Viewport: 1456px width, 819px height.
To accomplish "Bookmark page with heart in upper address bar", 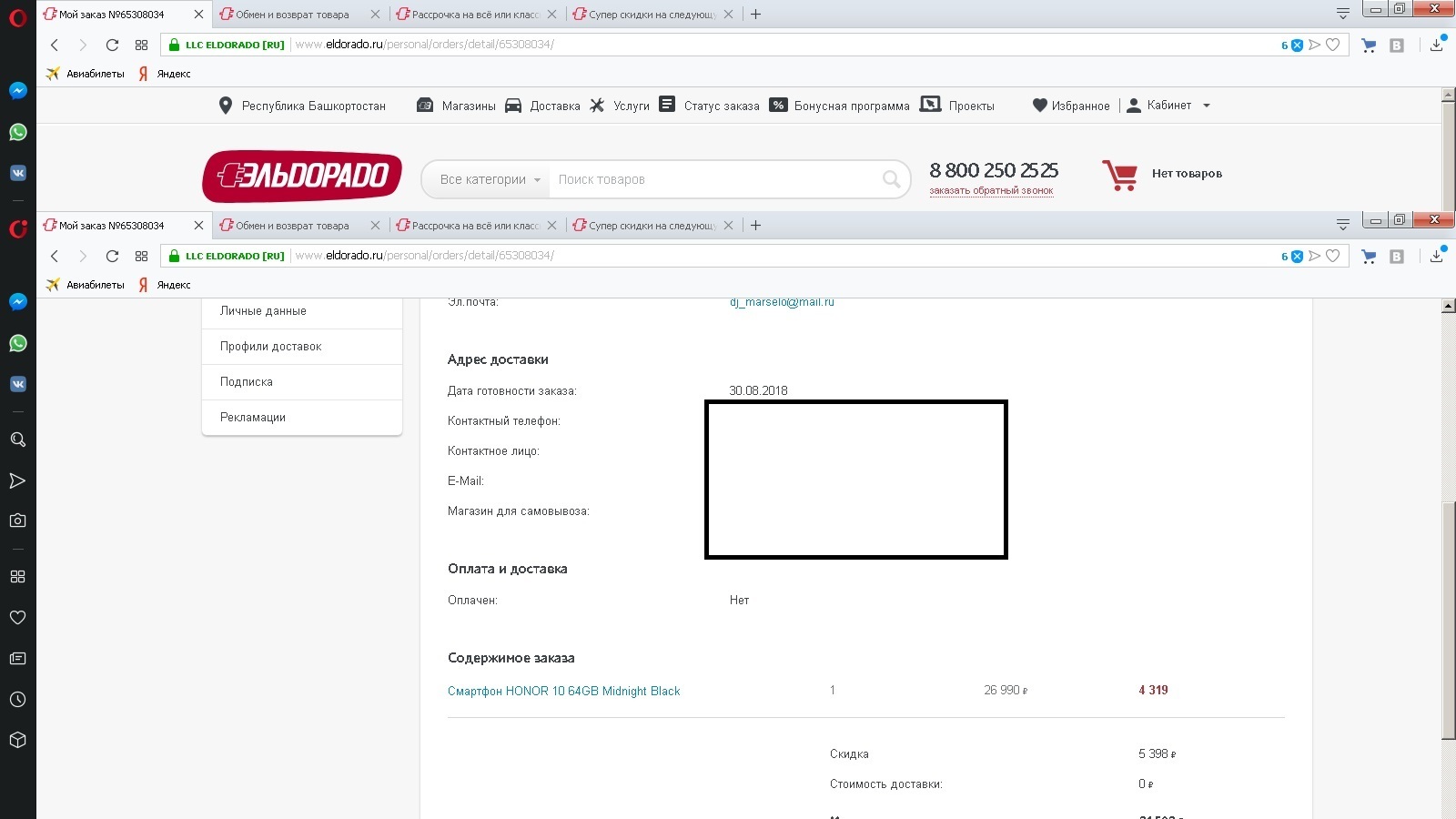I will (x=1333, y=45).
